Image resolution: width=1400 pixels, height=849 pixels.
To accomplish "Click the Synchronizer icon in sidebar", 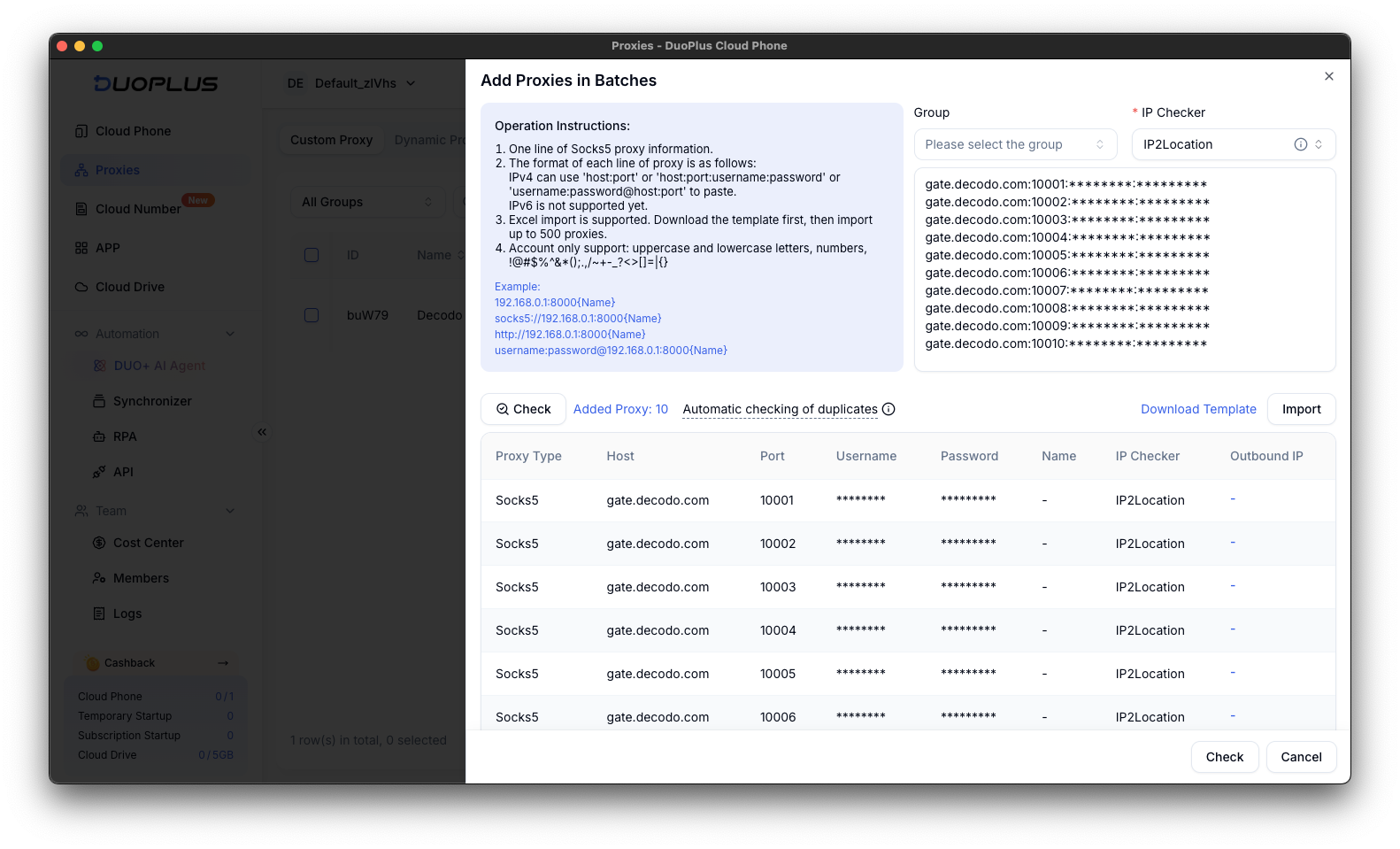I will (x=99, y=401).
